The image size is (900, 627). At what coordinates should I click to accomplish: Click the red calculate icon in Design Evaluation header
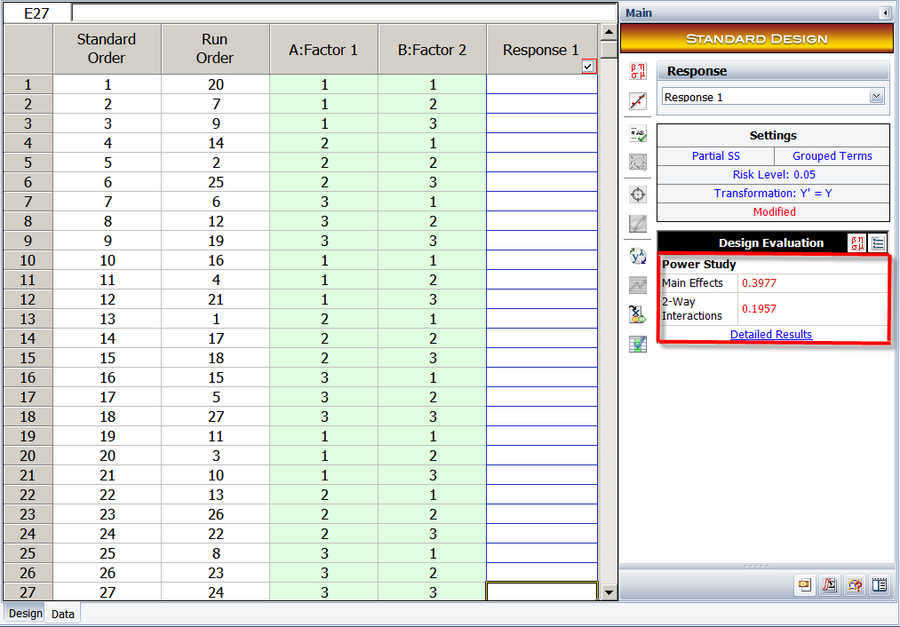857,242
